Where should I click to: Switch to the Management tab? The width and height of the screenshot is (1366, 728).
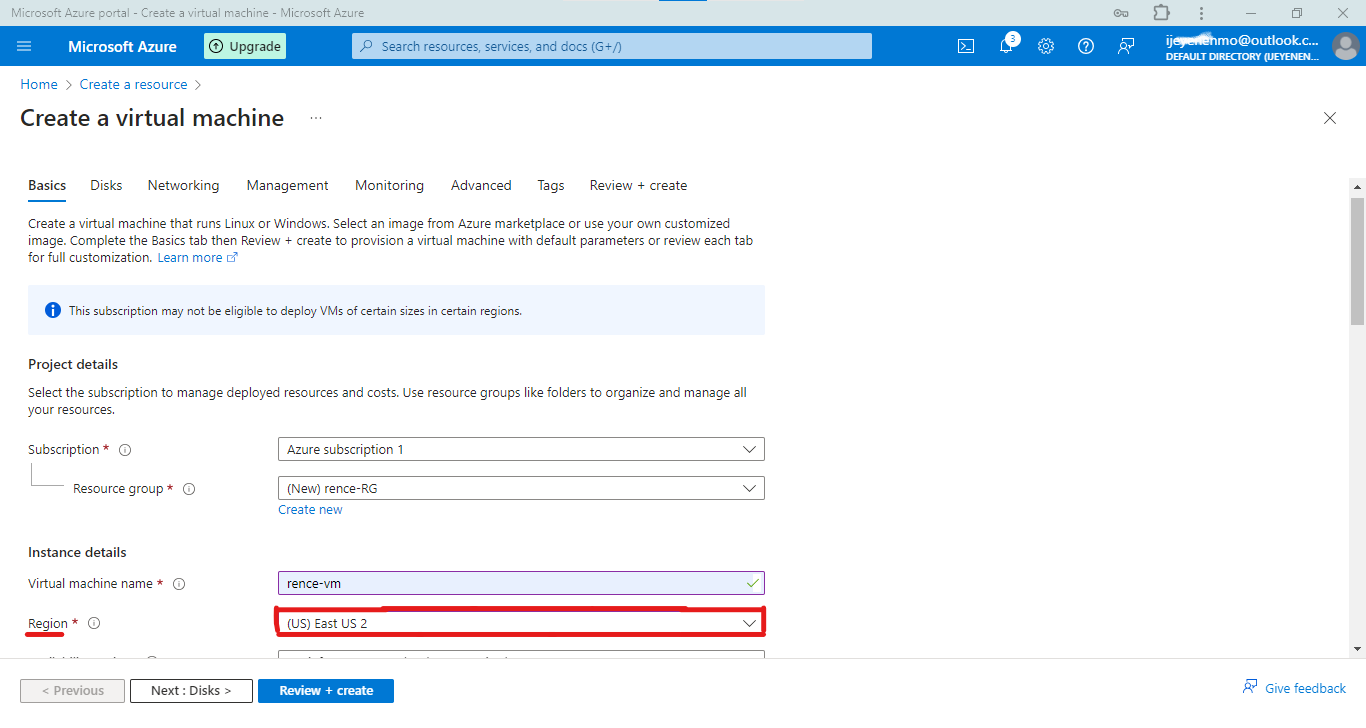[x=288, y=186]
